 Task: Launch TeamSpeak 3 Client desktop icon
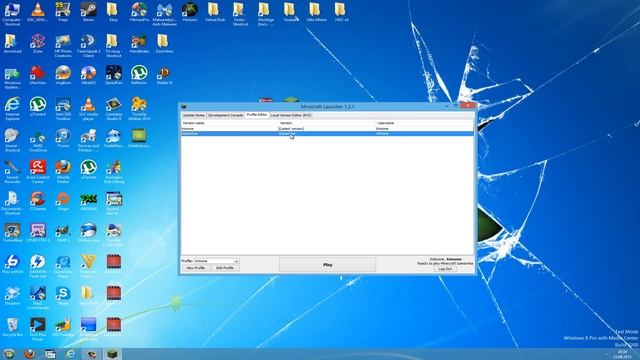coord(88,46)
